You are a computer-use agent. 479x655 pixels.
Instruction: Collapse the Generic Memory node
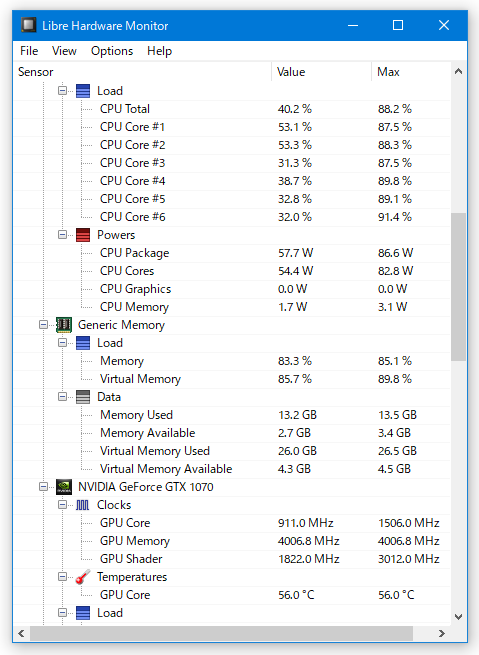(x=43, y=325)
